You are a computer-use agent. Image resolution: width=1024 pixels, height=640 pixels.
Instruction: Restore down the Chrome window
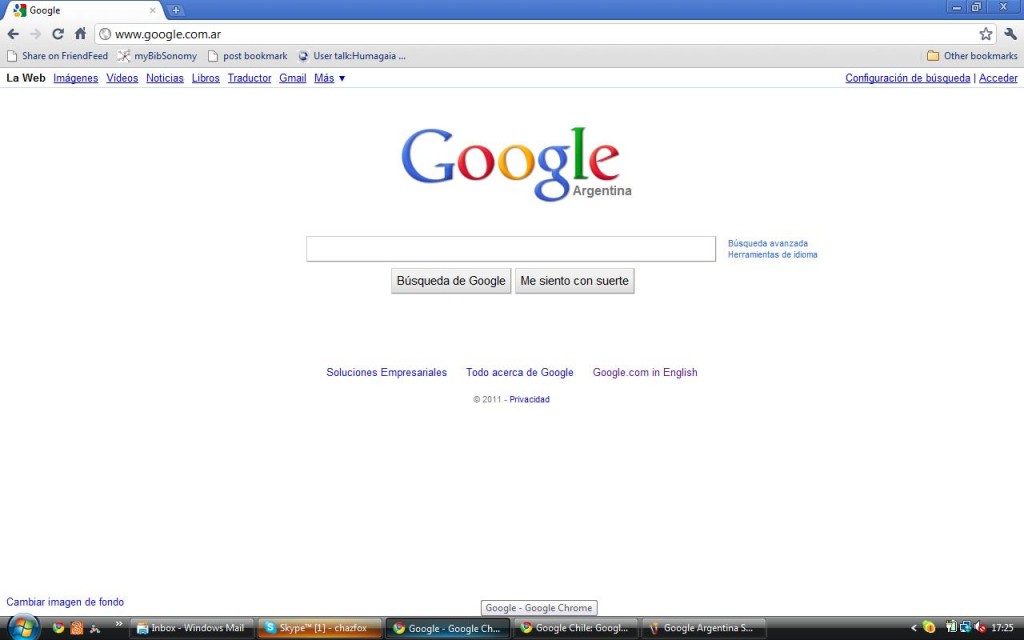click(x=976, y=7)
